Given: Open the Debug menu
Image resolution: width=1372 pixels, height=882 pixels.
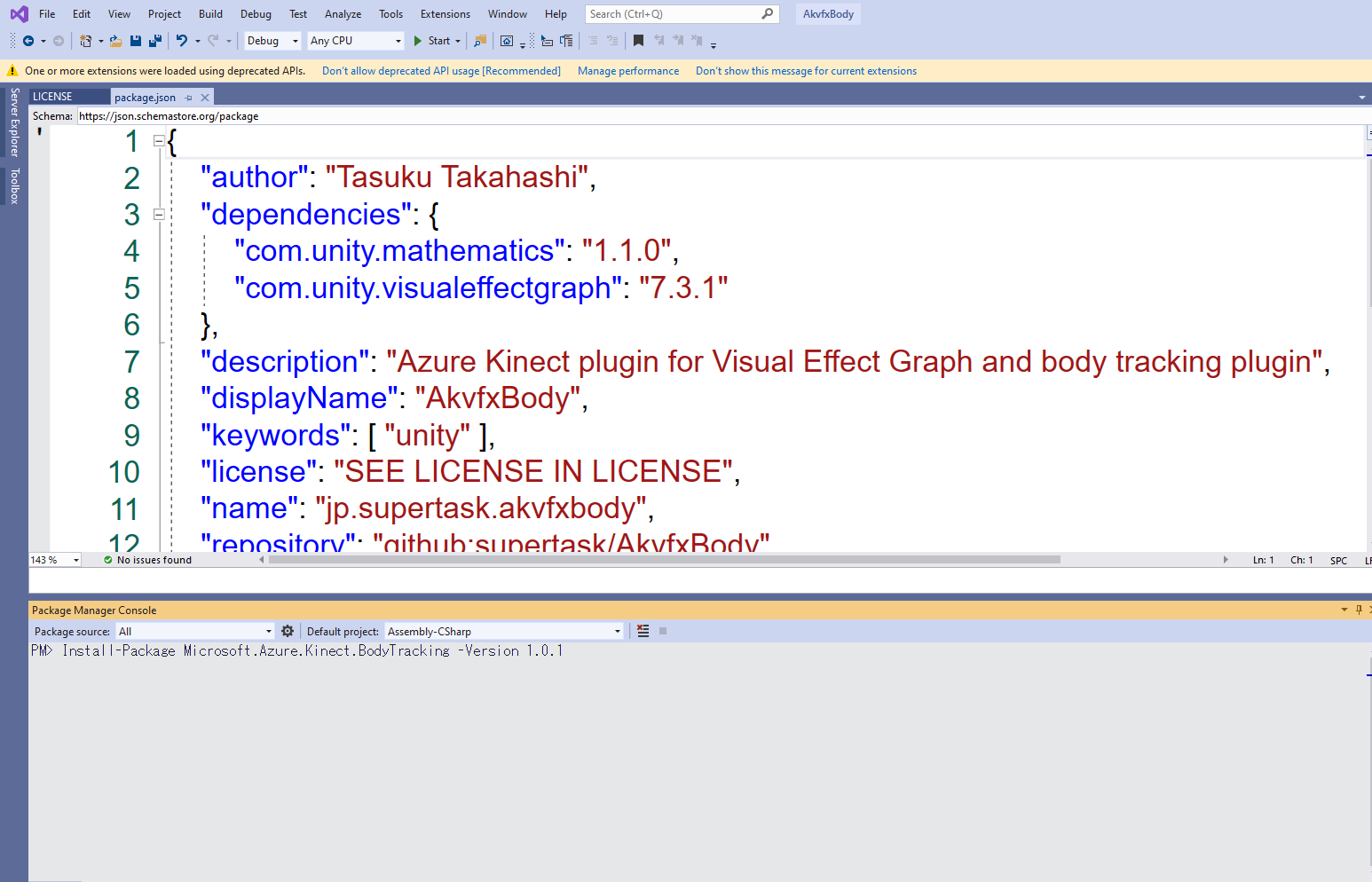Looking at the screenshot, I should point(256,13).
